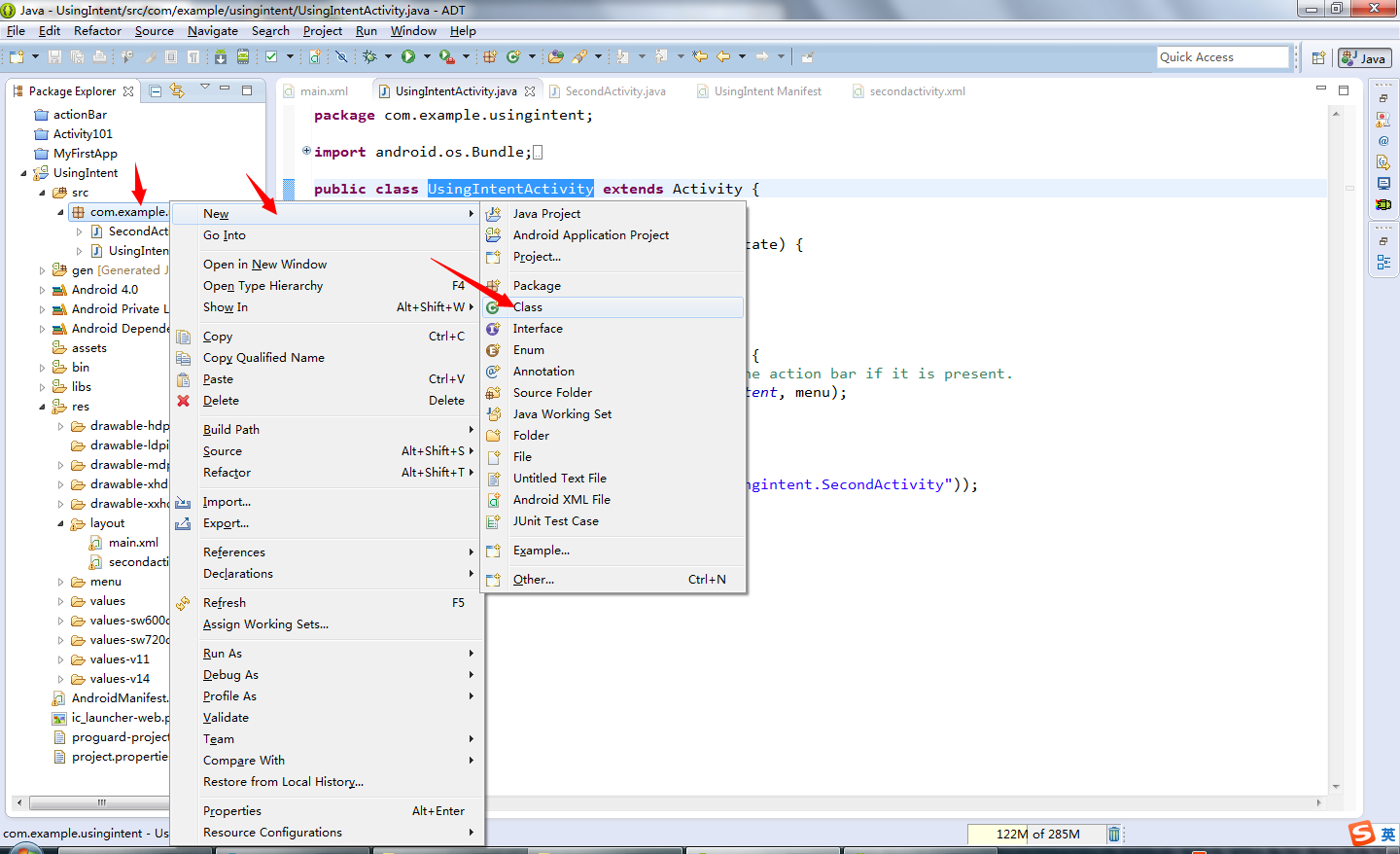Open the Android SDK Manager icon
Image resolution: width=1400 pixels, height=854 pixels.
221,56
